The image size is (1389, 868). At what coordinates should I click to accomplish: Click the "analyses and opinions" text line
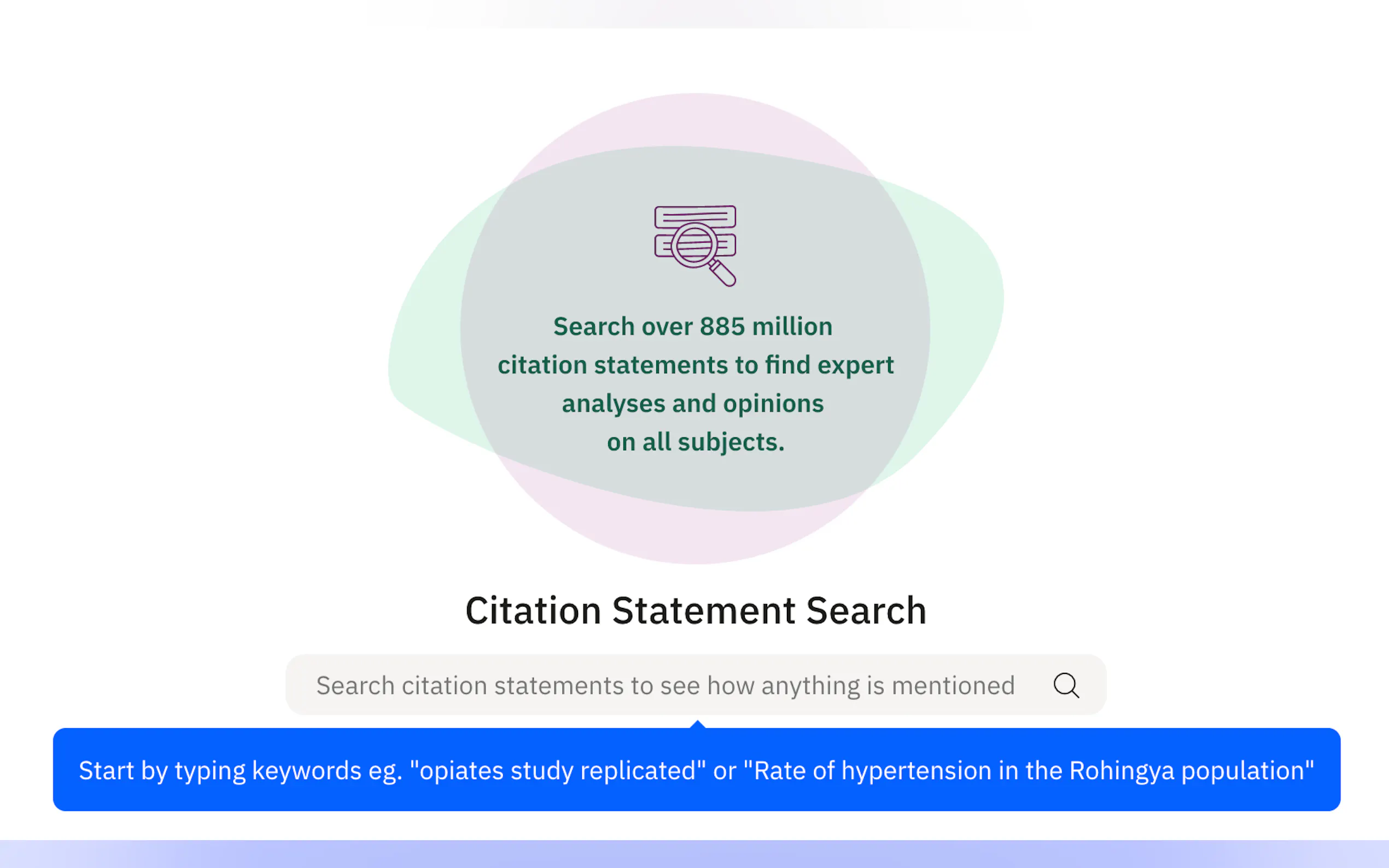pyautogui.click(x=692, y=403)
